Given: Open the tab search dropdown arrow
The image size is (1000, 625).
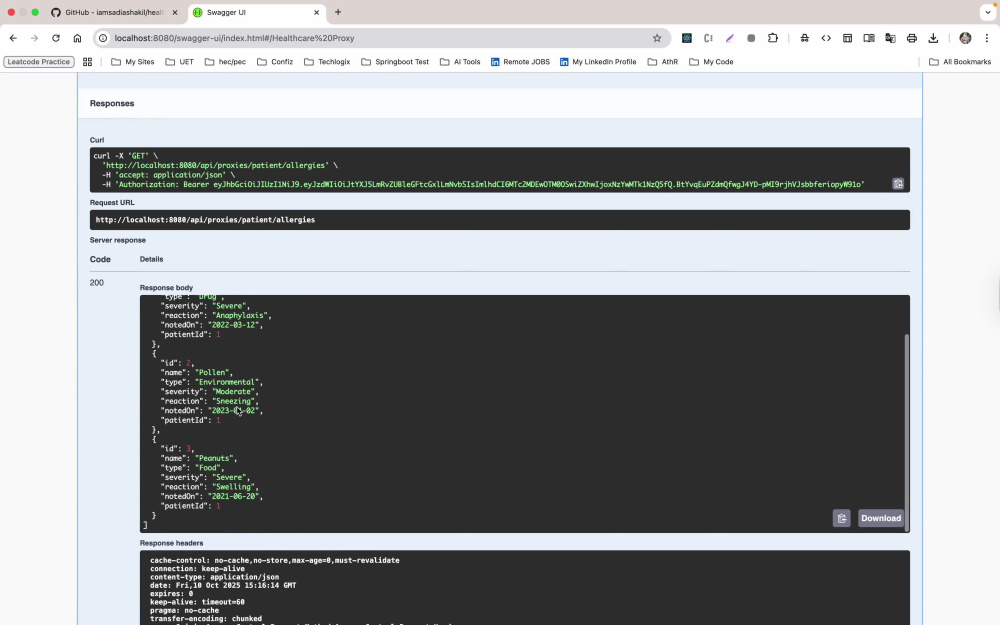Looking at the screenshot, I should [988, 12].
